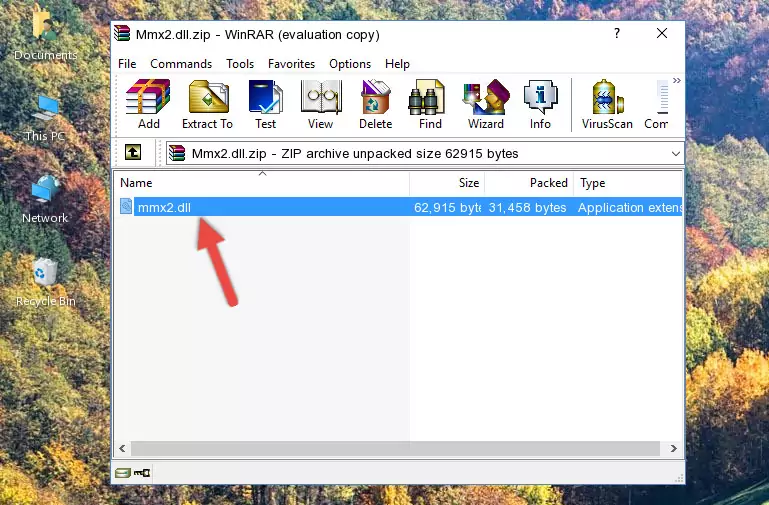The width and height of the screenshot is (769, 505).
Task: Open the View file tool
Action: point(321,104)
